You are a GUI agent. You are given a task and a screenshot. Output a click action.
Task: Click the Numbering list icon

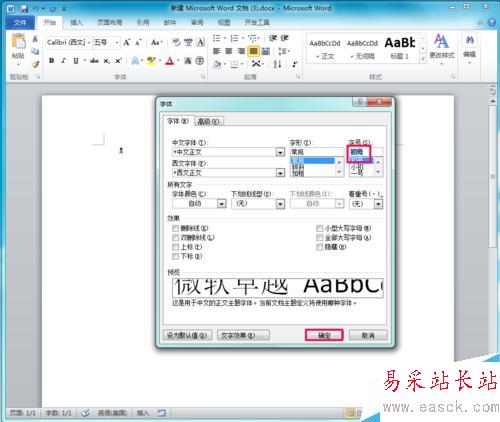point(235,38)
